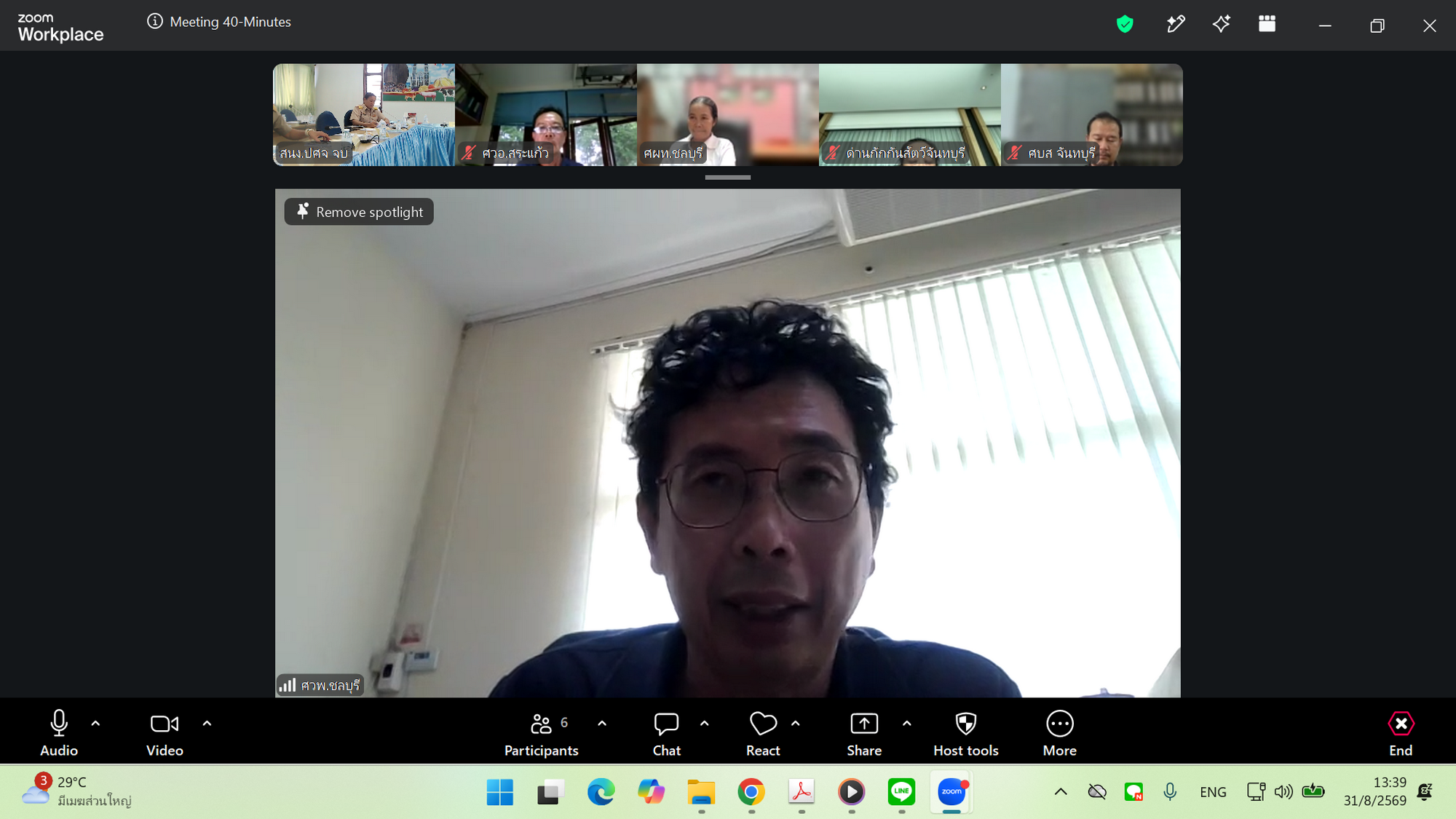Open the AI Companion sparkle icon
The height and width of the screenshot is (819, 1456).
[1221, 24]
